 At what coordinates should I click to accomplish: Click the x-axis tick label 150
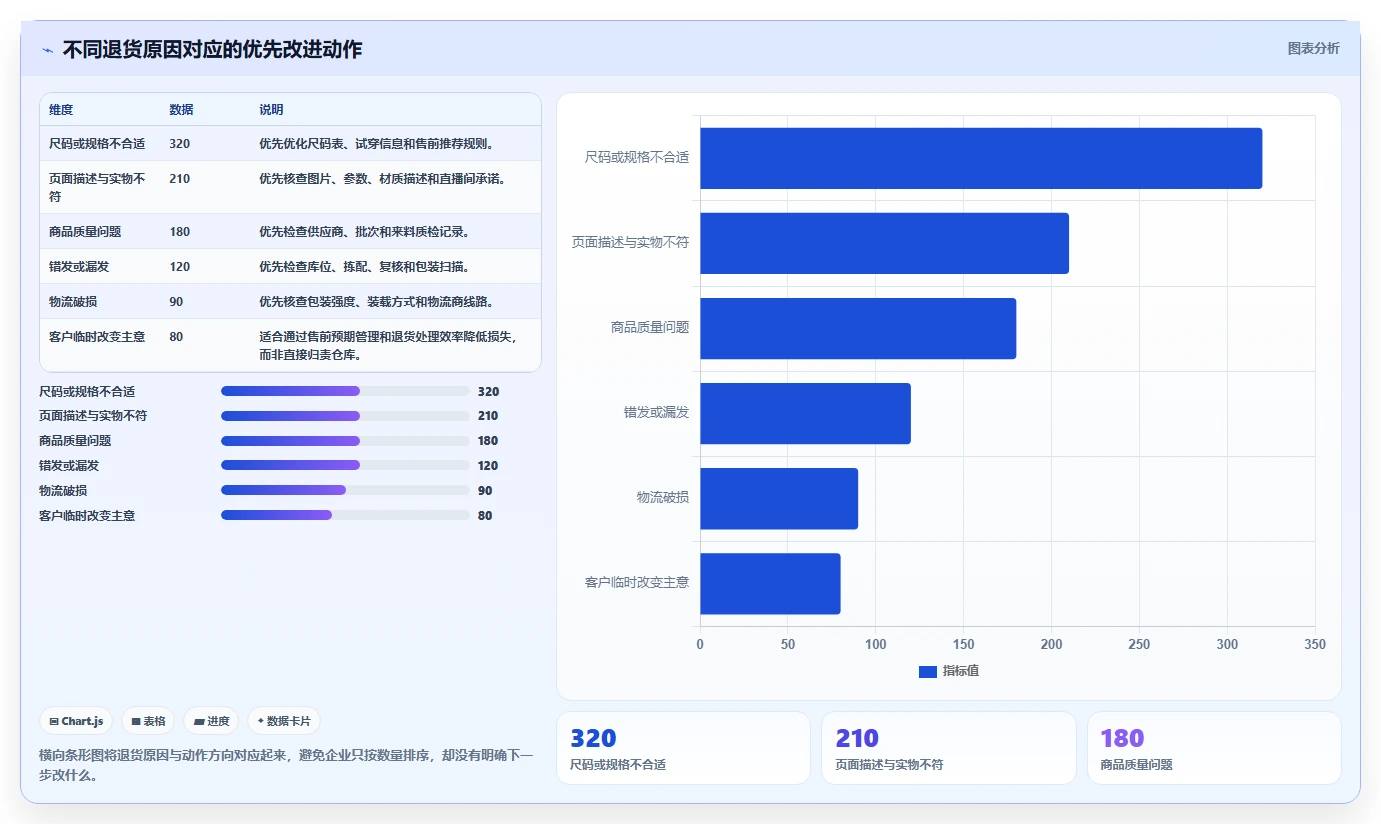pyautogui.click(x=964, y=645)
